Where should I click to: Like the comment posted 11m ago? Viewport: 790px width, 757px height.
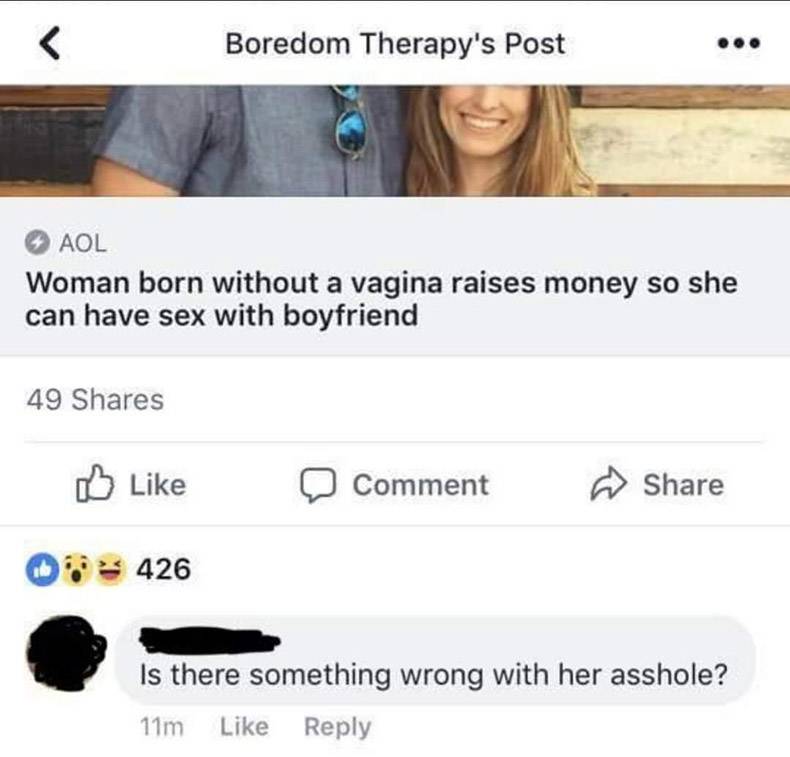point(244,726)
